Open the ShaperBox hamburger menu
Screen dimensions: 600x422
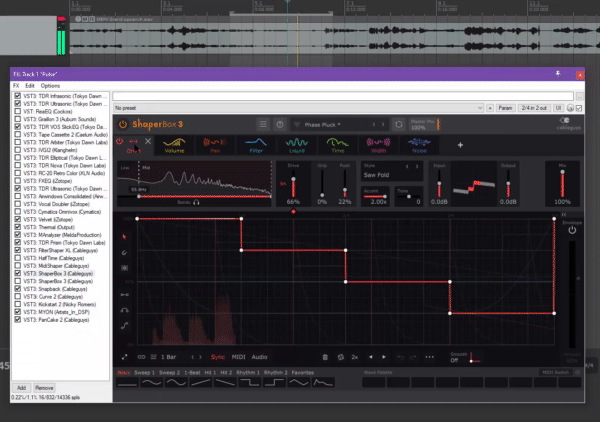(263, 124)
